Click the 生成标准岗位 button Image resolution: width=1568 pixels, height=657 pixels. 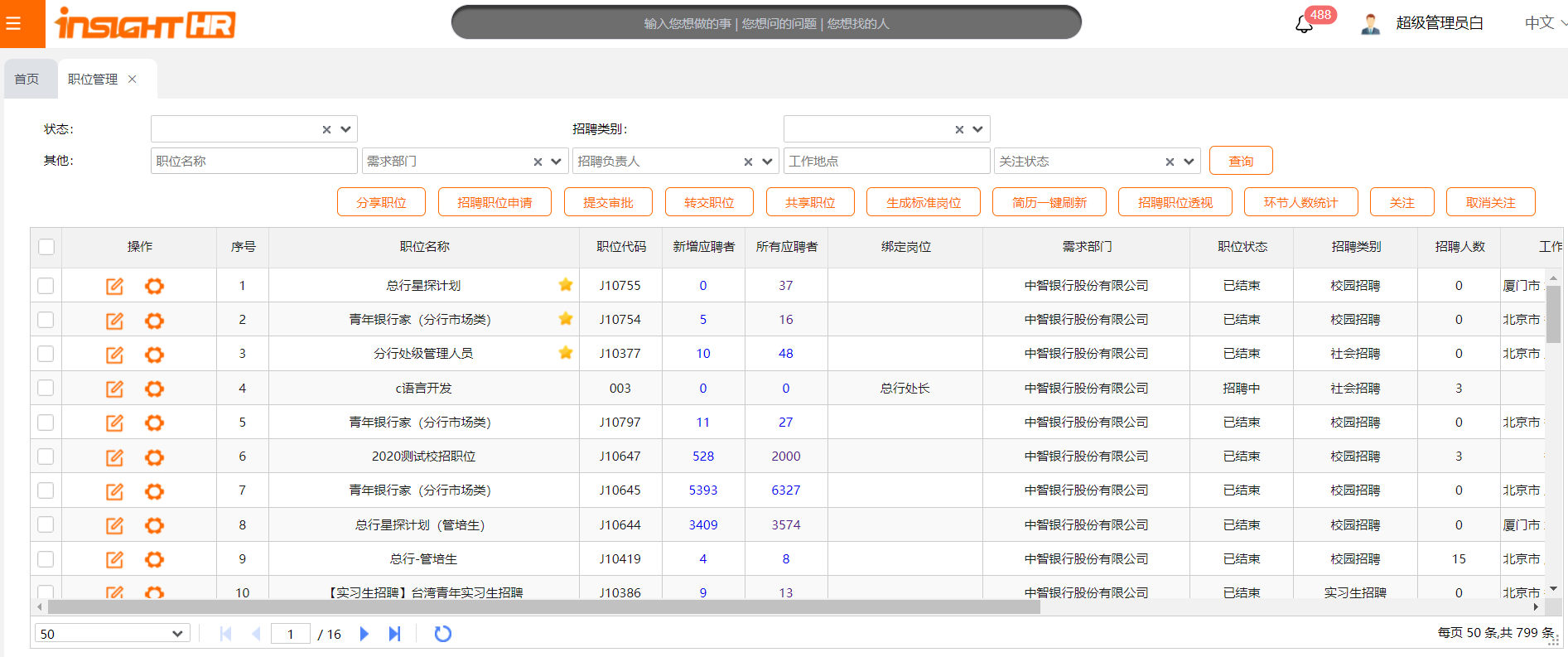924,202
